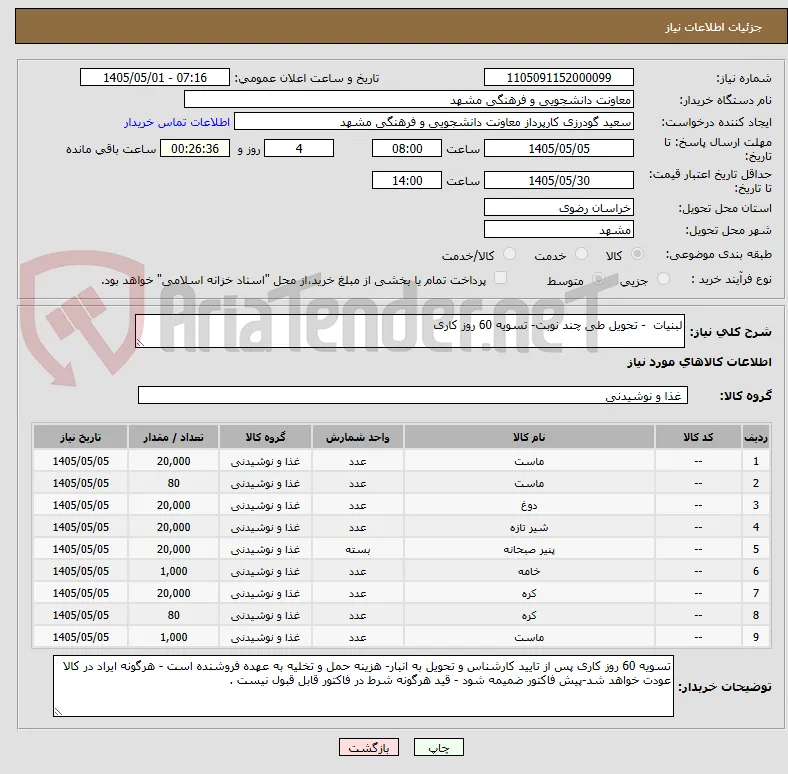The width and height of the screenshot is (788, 774).
Task: Click the price validity date 1405/05/30 field
Action: tap(558, 180)
